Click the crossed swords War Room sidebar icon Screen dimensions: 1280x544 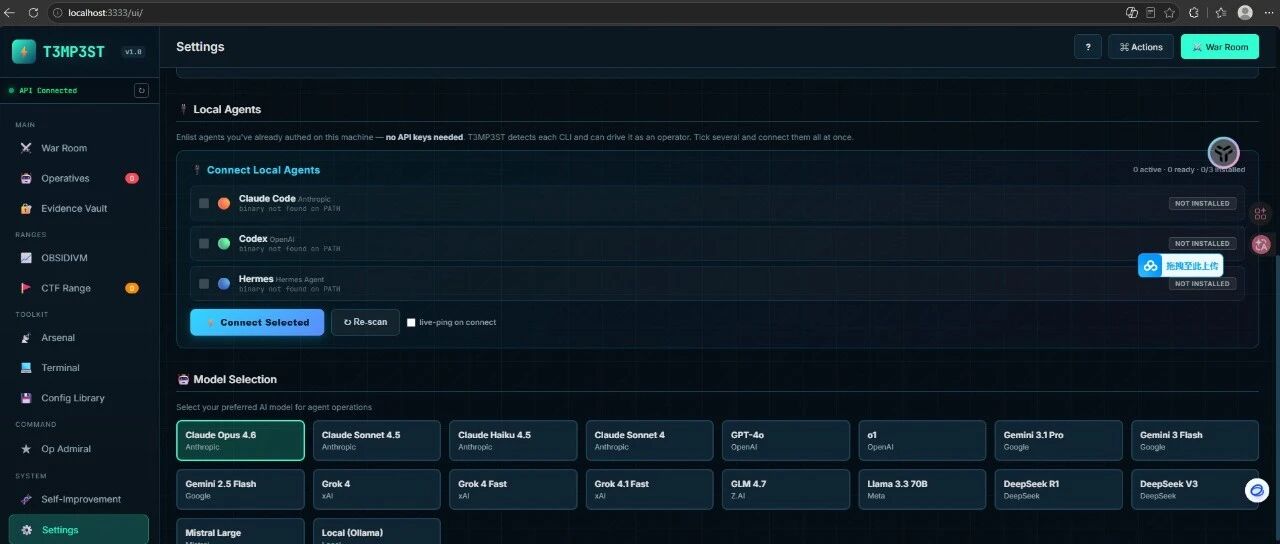click(x=27, y=148)
